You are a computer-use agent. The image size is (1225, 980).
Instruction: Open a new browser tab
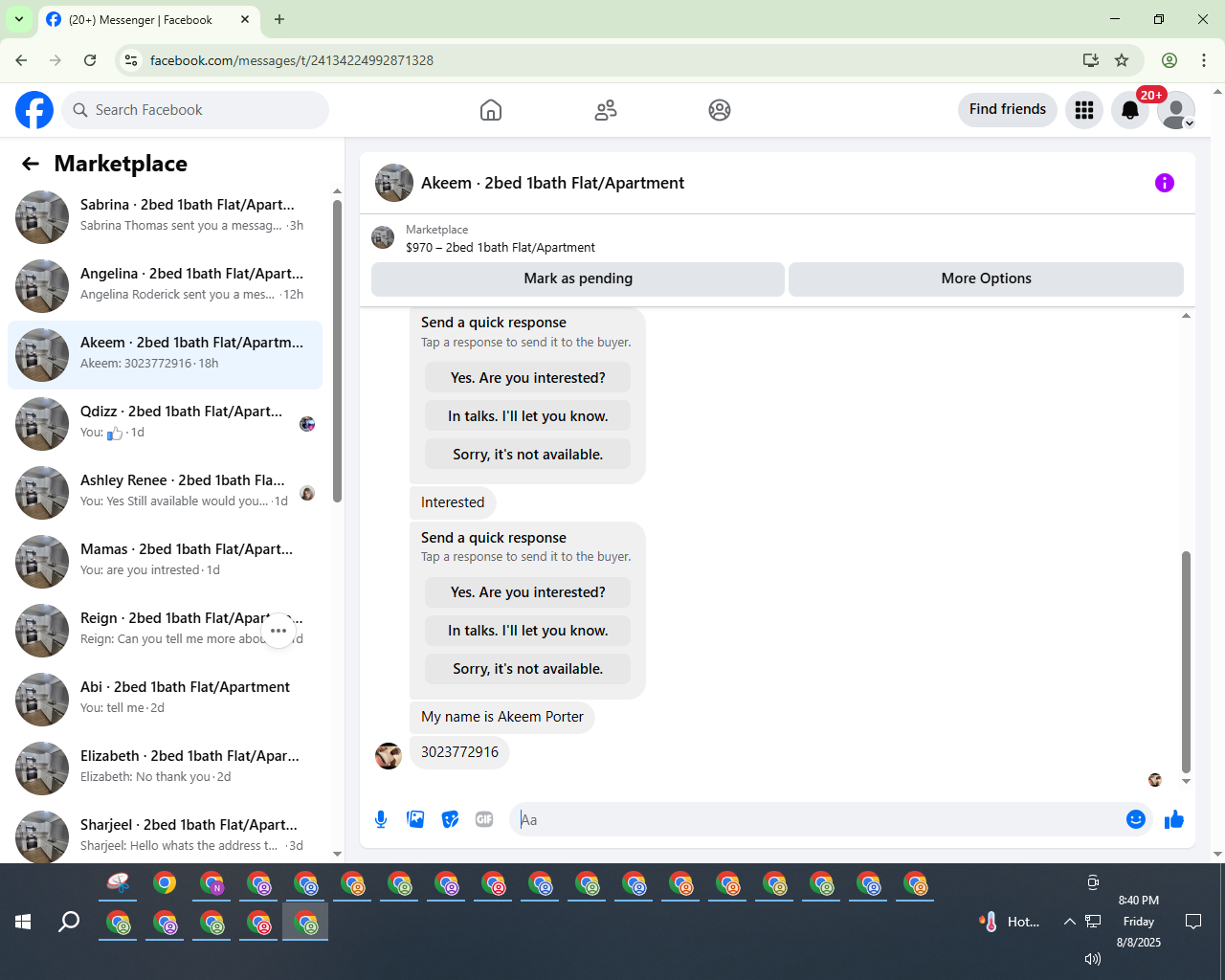pyautogui.click(x=279, y=19)
